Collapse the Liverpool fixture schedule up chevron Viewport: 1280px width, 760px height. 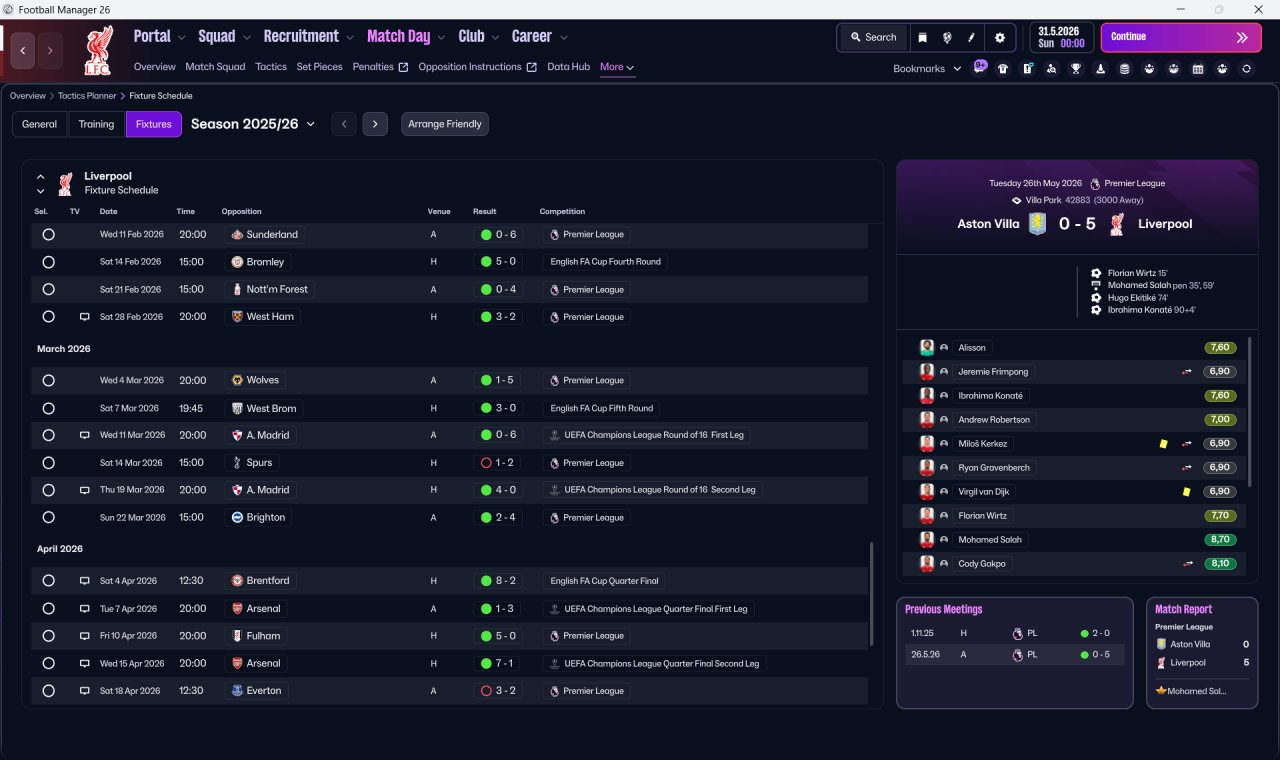[41, 177]
